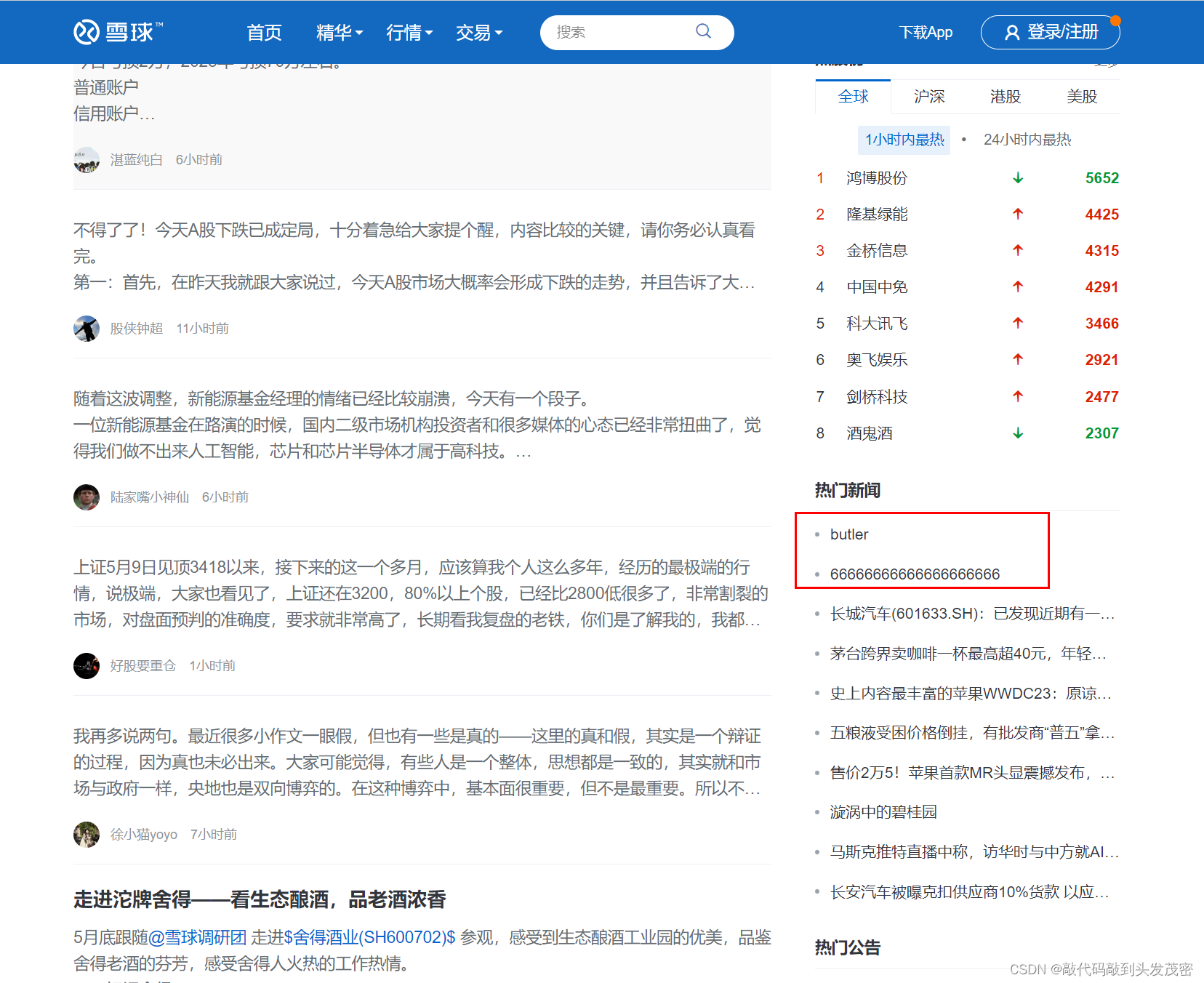Switch to the 沪深 tab

point(929,97)
